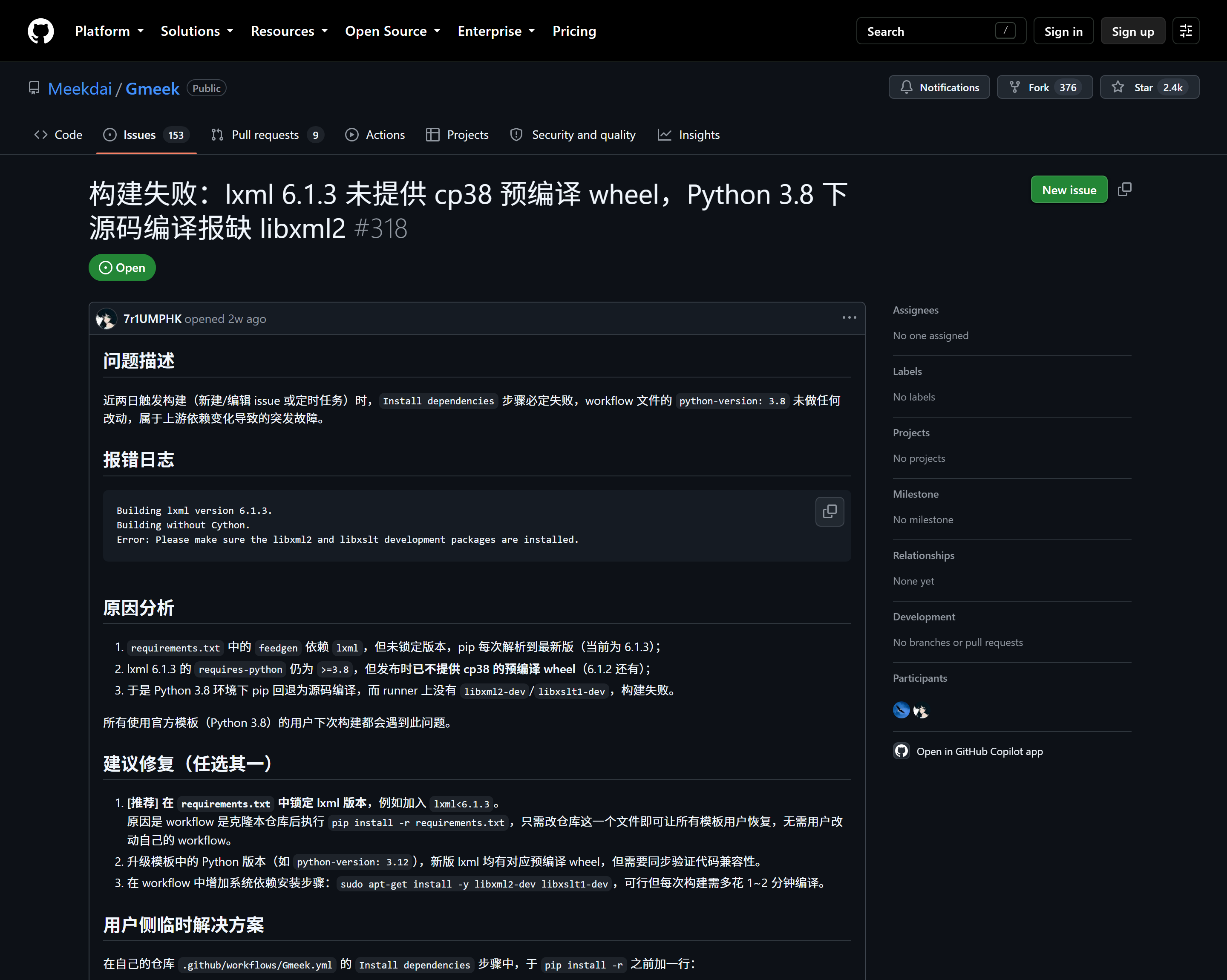Screen dimensions: 1227x980
Task: Open the Gmeek repository link
Action: click(x=152, y=88)
